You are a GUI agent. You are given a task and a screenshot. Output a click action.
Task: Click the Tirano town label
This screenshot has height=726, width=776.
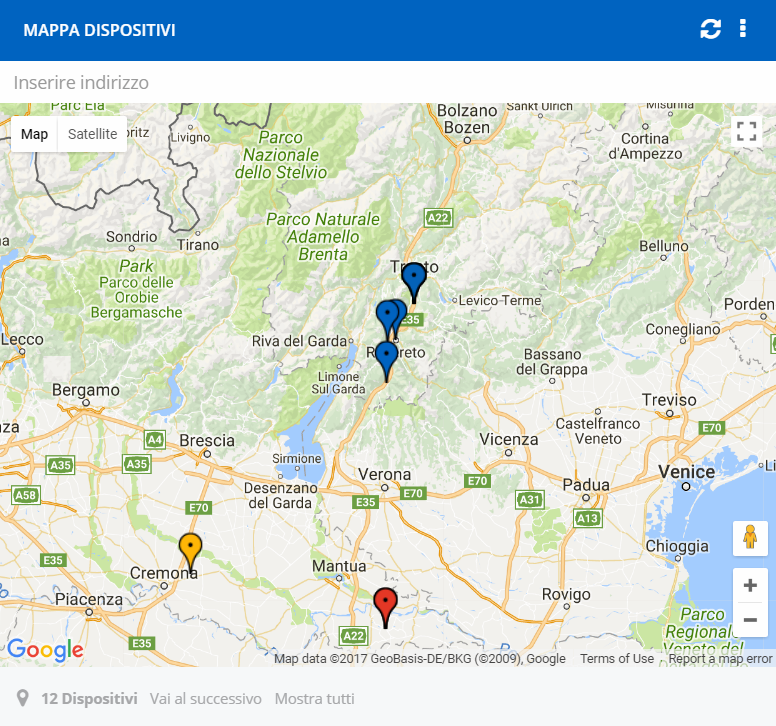click(198, 245)
